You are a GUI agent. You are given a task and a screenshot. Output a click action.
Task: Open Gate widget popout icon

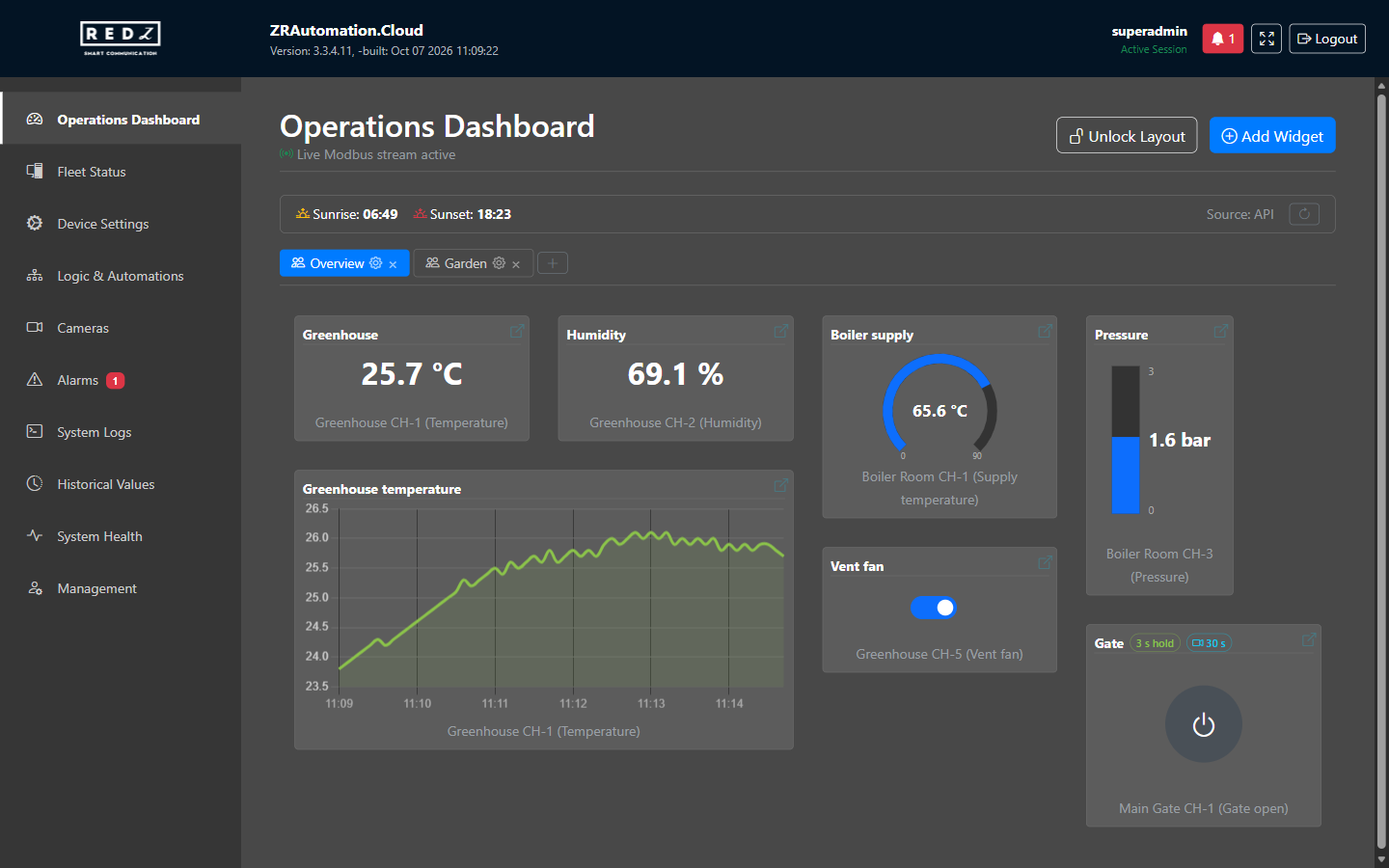(x=1309, y=639)
